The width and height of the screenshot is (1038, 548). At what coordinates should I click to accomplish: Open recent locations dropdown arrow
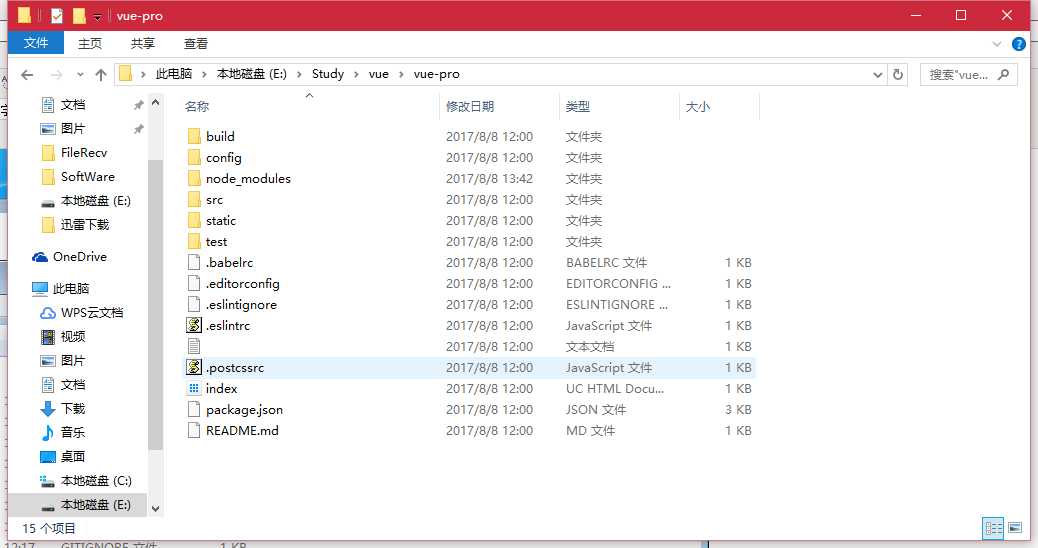coord(80,75)
